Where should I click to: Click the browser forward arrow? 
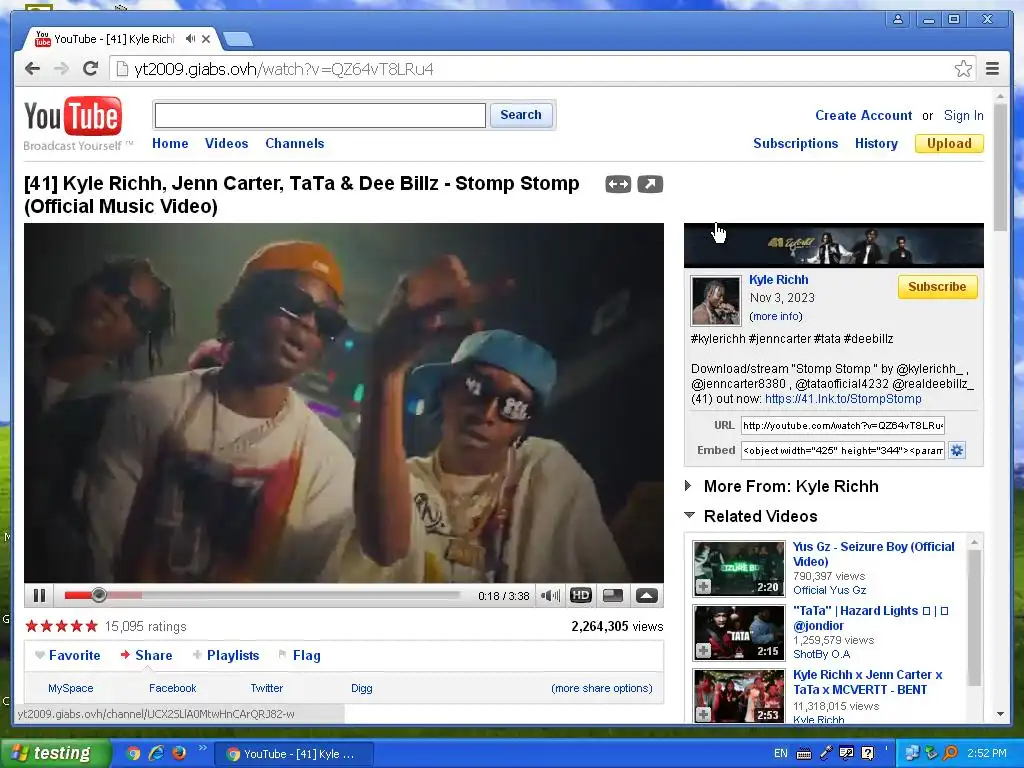tap(61, 69)
